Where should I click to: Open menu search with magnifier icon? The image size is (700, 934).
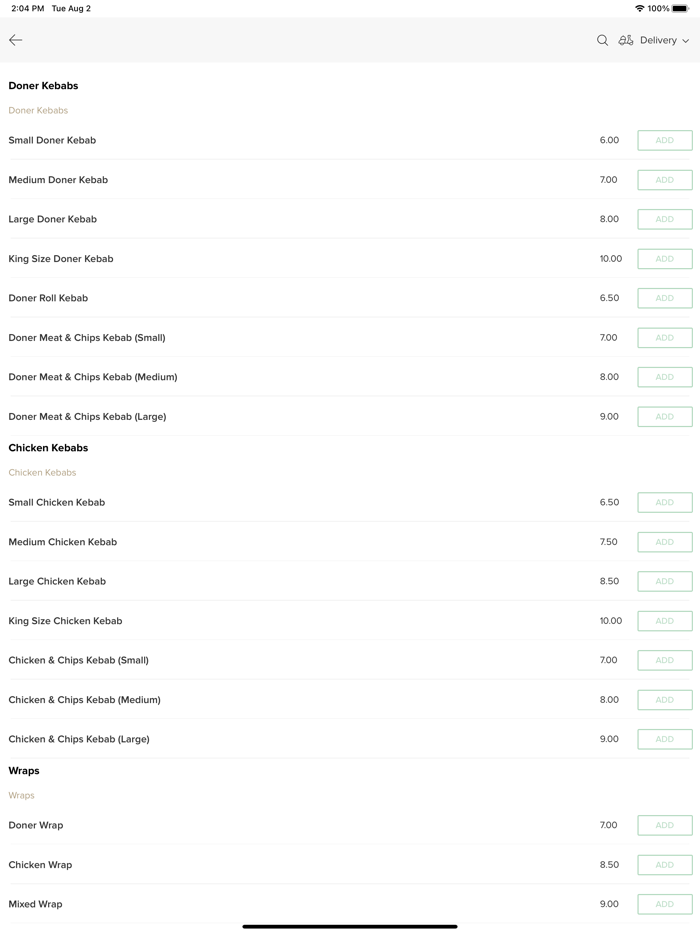click(602, 40)
